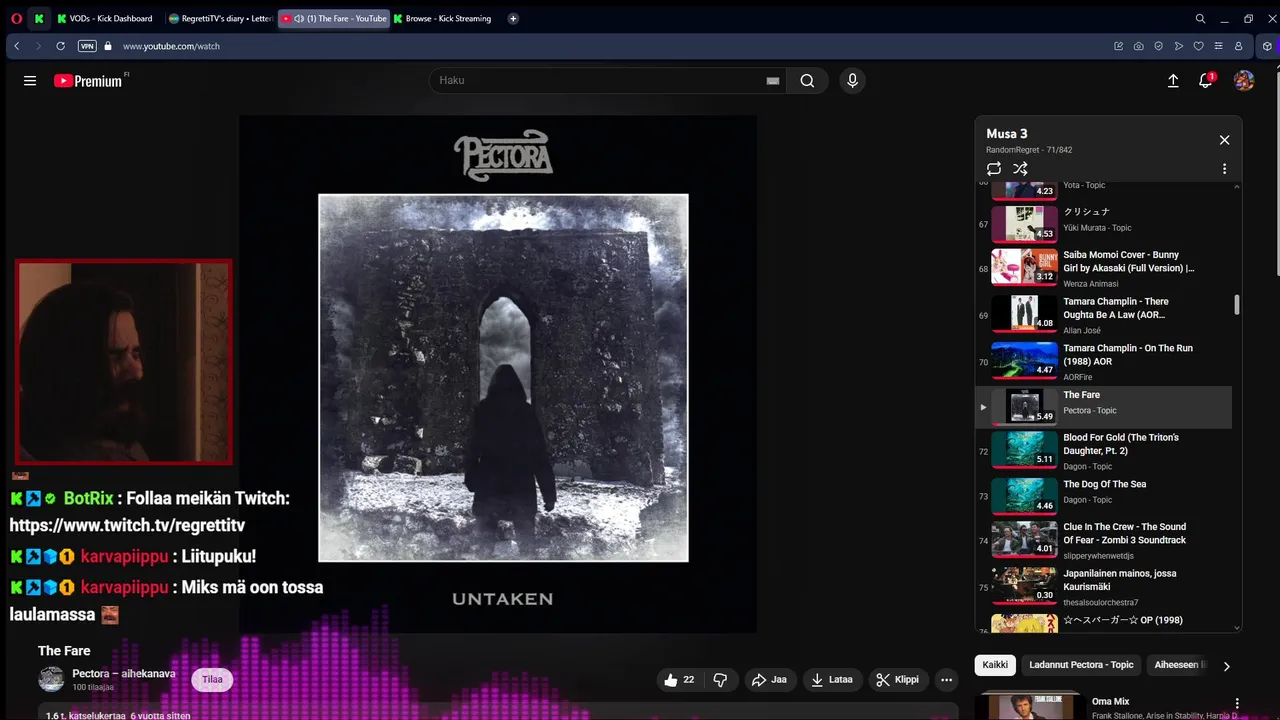Viewport: 1280px width, 720px height.
Task: Open the account avatar menu
Action: click(1244, 81)
